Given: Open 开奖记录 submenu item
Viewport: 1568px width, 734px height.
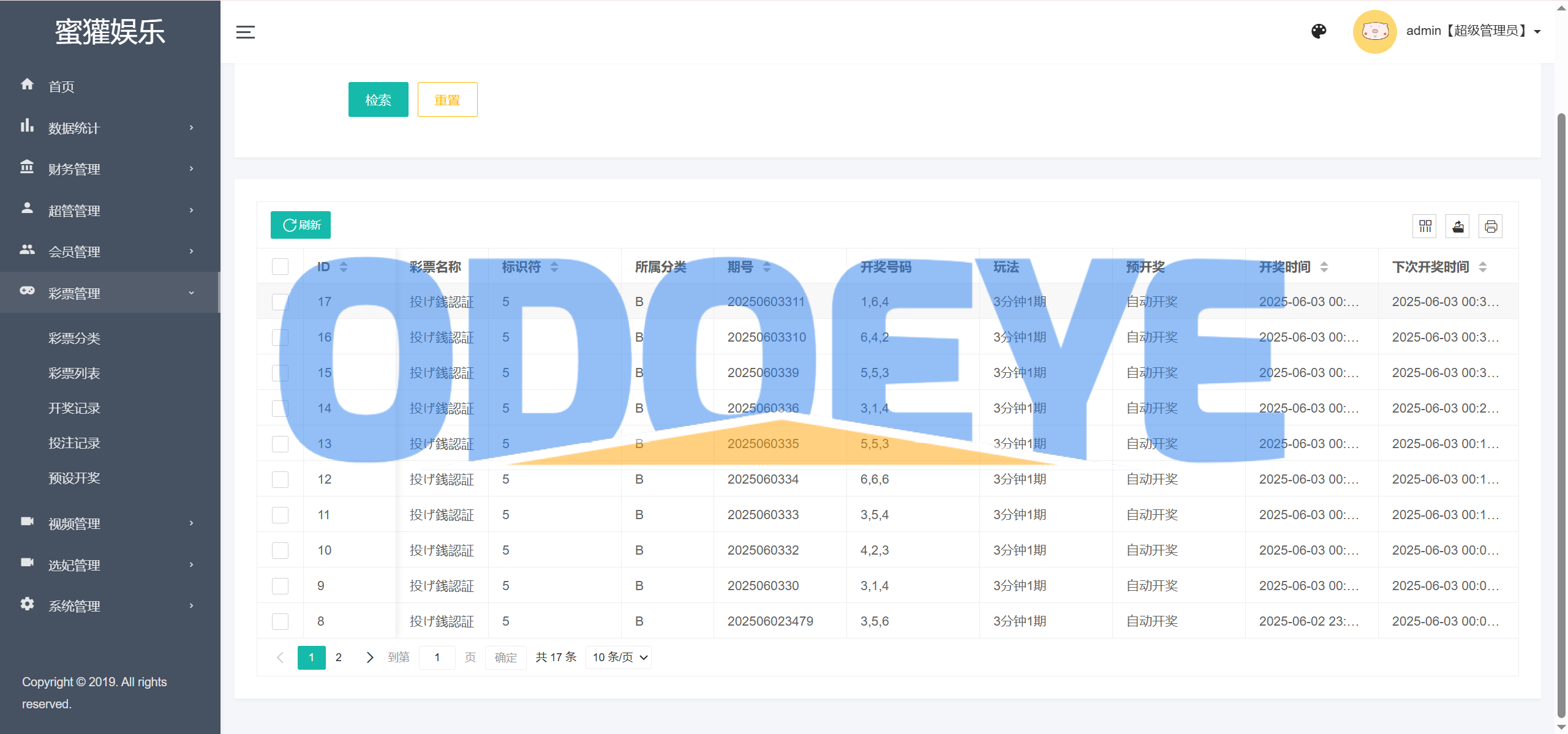Looking at the screenshot, I should [x=74, y=408].
